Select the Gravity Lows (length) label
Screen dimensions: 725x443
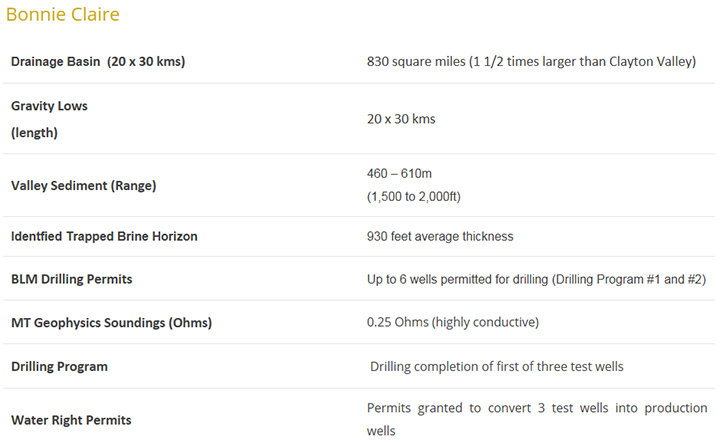click(49, 119)
